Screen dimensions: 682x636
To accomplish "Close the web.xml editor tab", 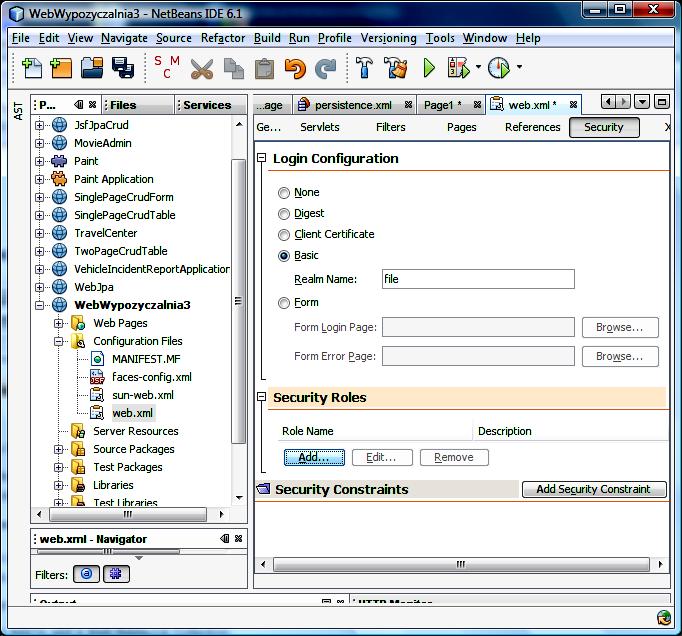I will pyautogui.click(x=574, y=105).
